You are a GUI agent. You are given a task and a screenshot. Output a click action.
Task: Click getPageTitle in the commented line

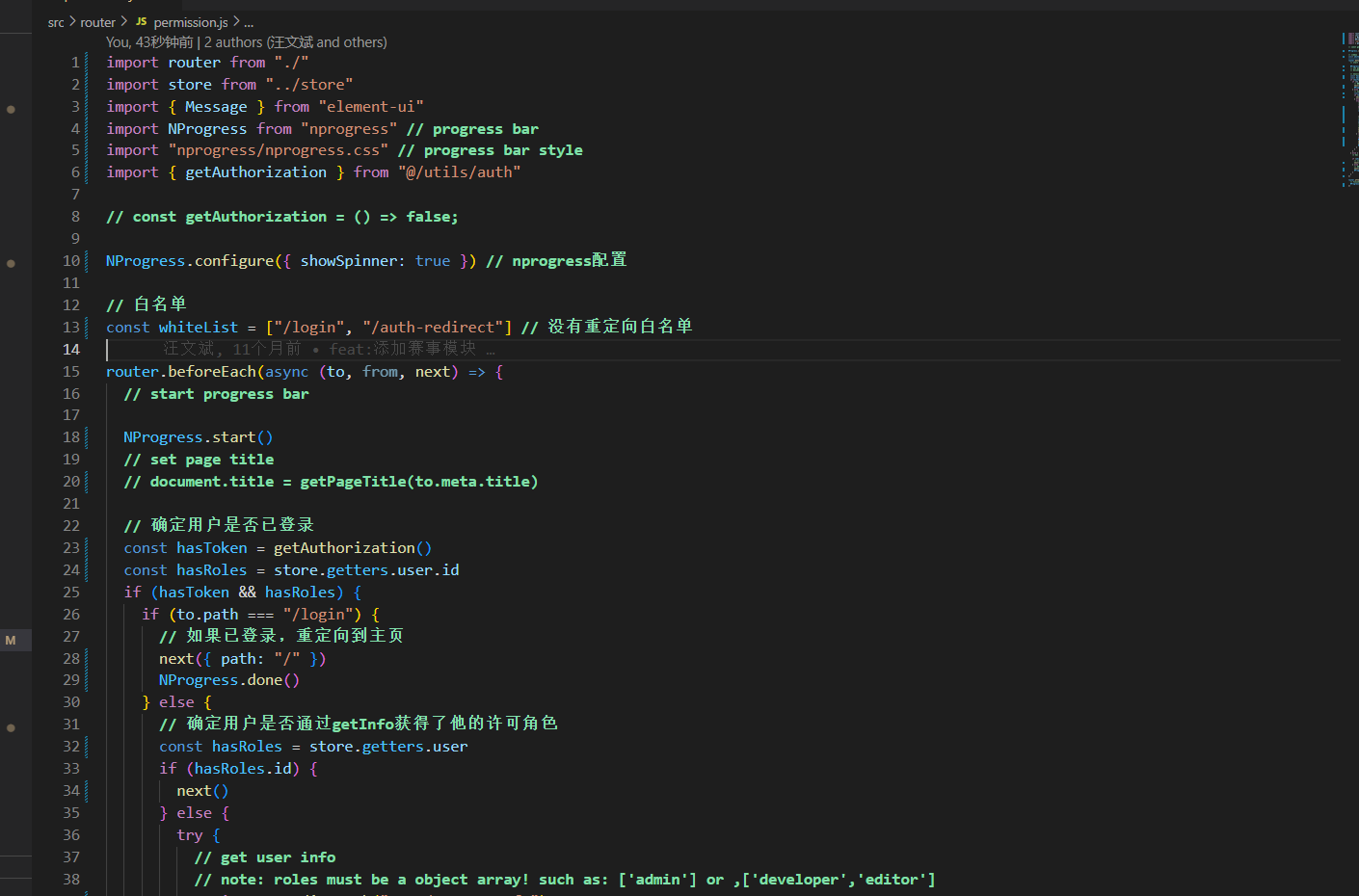(354, 482)
